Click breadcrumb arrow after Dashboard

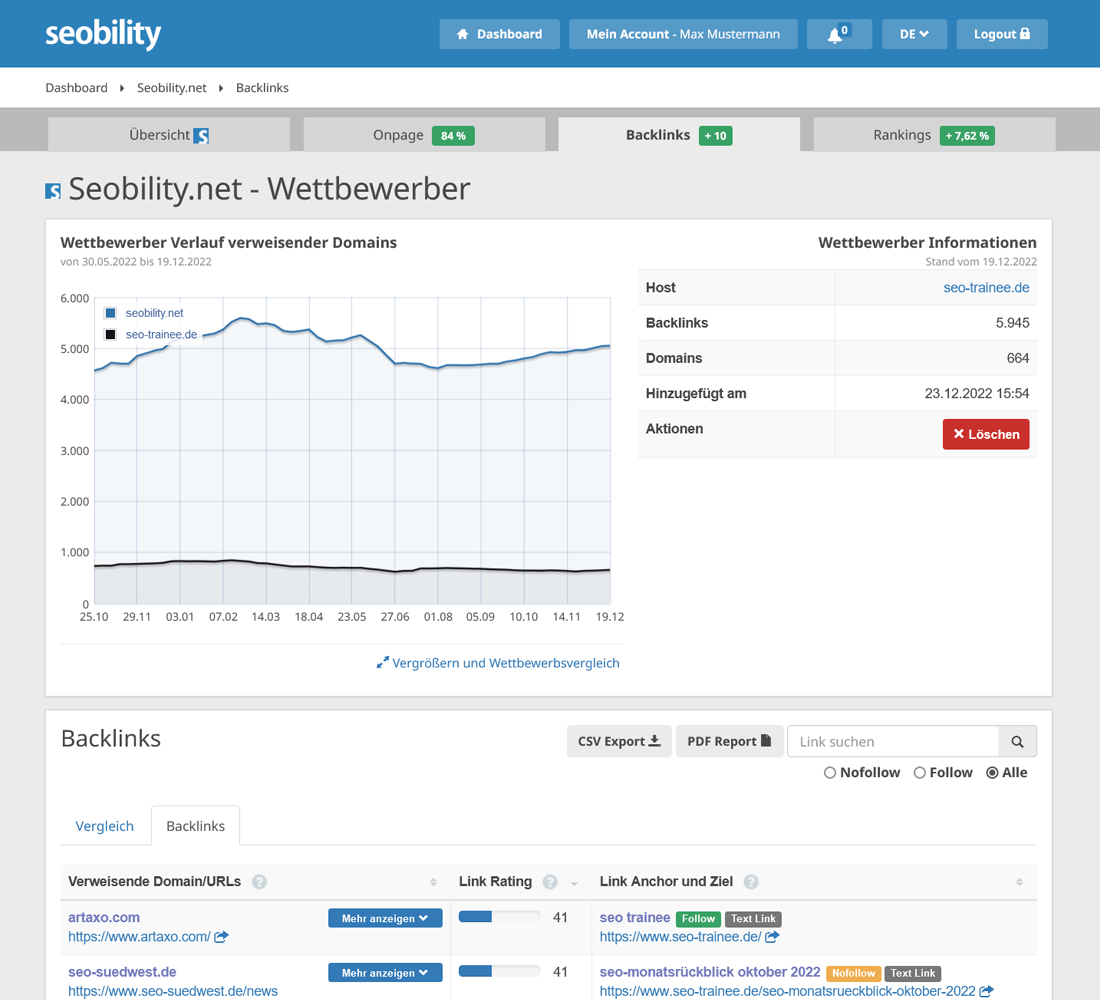click(122, 88)
